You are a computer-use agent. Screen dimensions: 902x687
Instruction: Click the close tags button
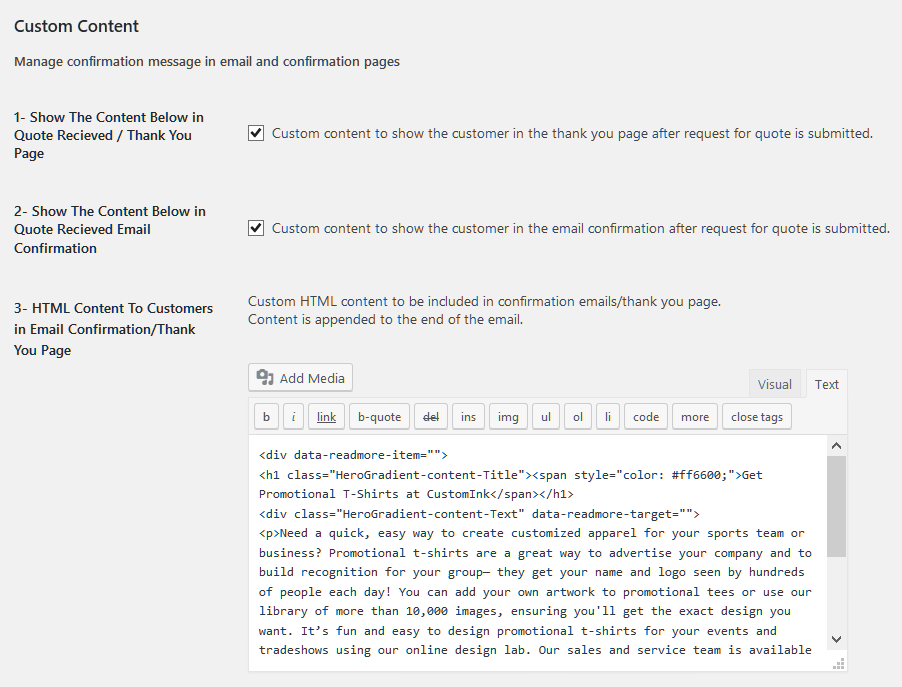756,417
